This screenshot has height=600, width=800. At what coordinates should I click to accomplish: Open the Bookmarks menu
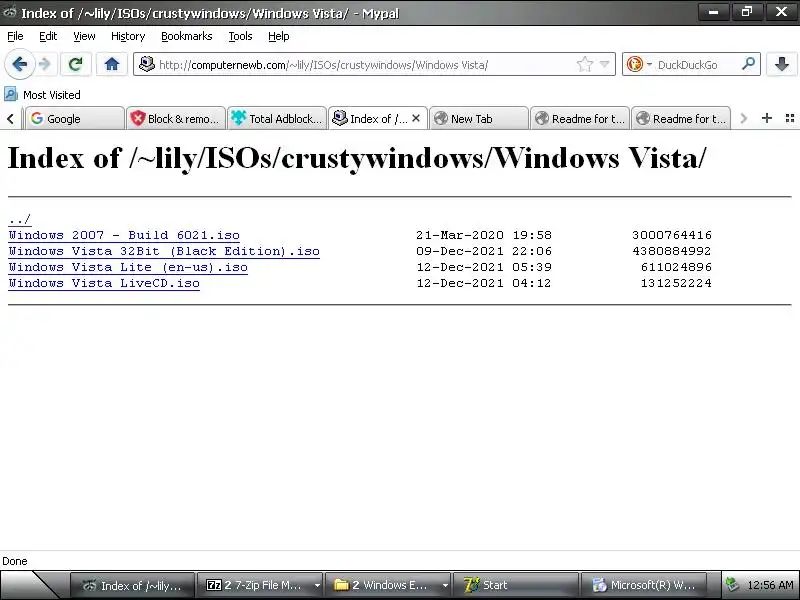(x=187, y=36)
